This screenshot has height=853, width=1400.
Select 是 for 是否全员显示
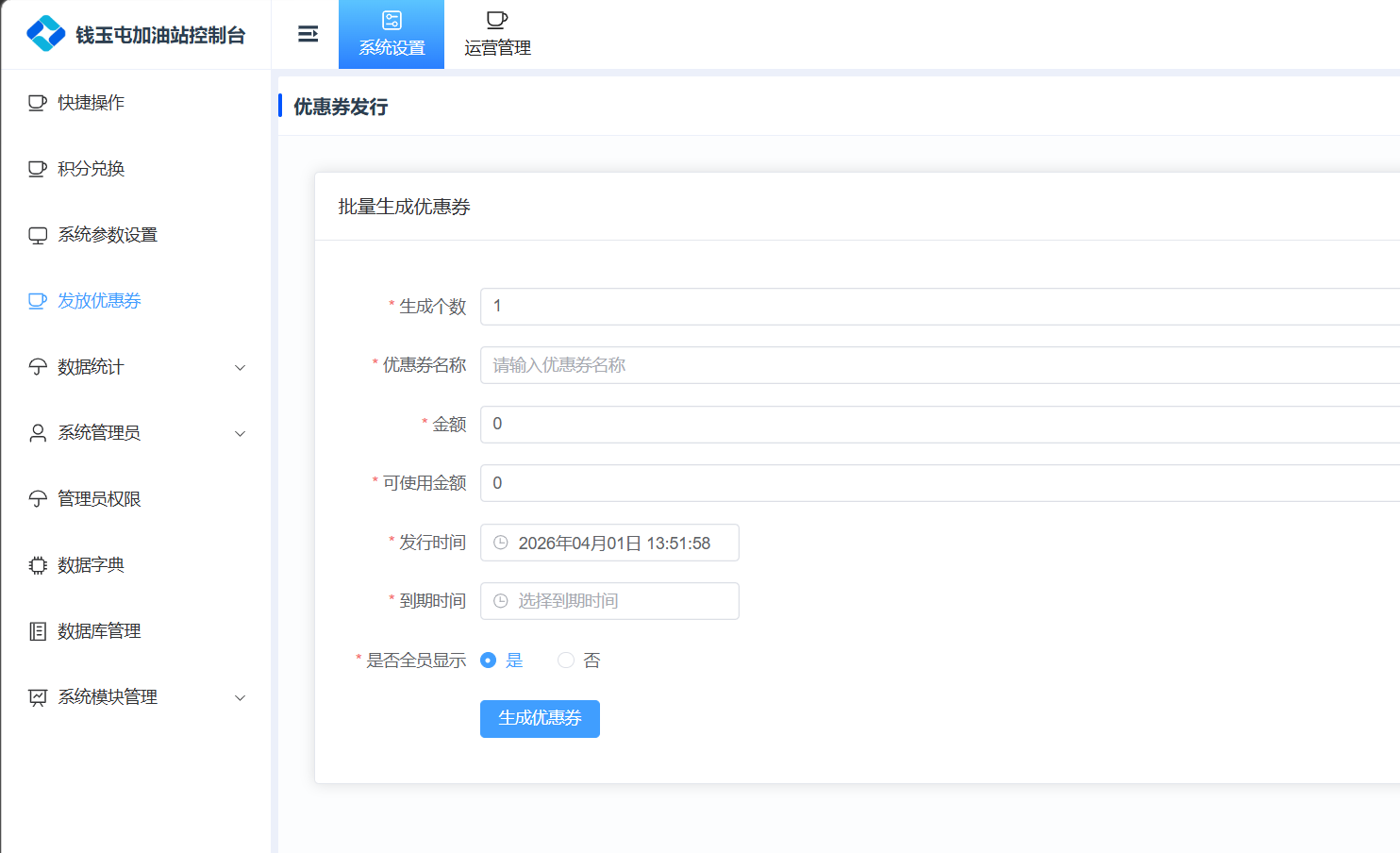[x=489, y=661]
